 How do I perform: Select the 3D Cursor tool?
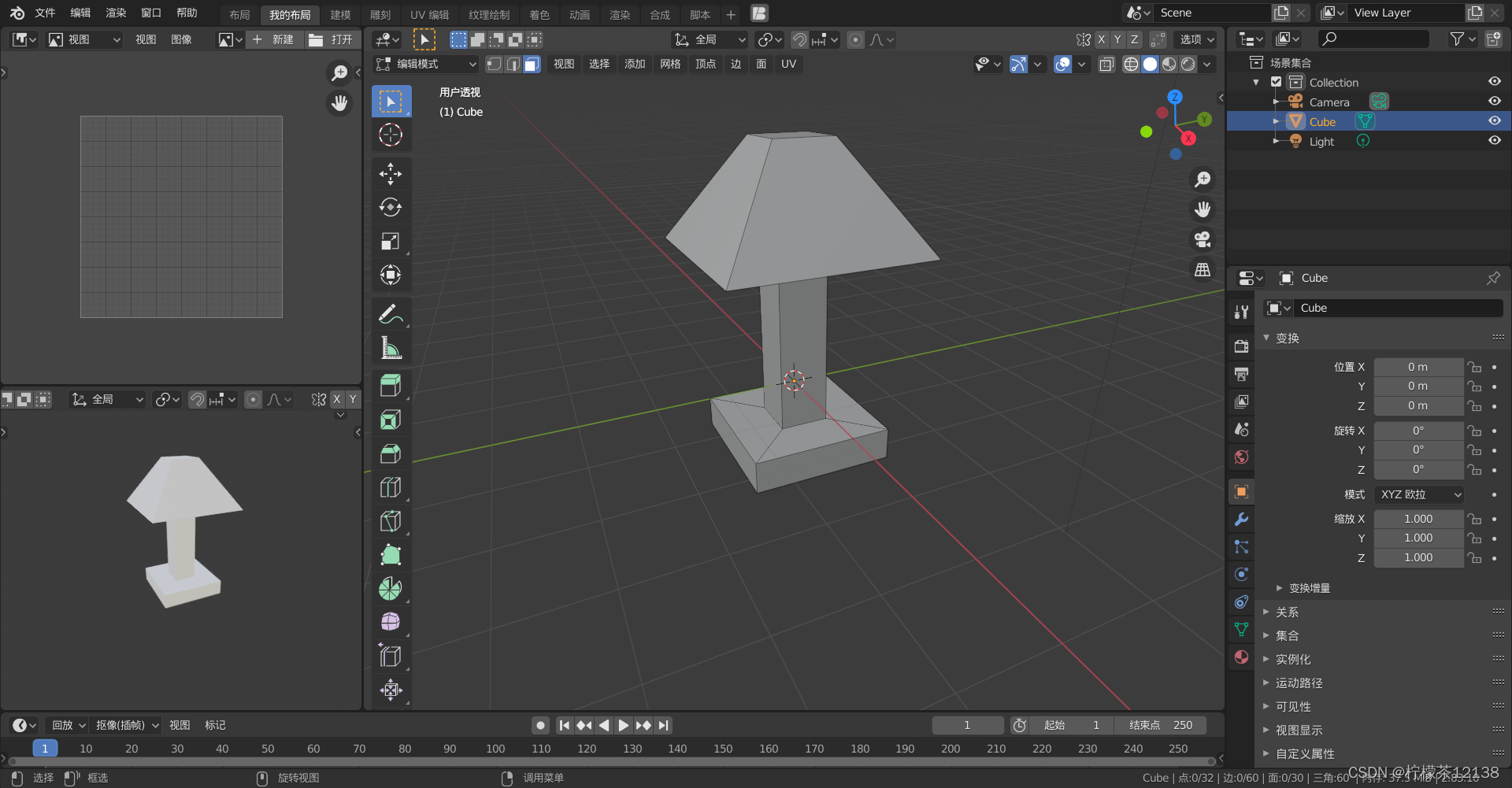click(x=391, y=135)
